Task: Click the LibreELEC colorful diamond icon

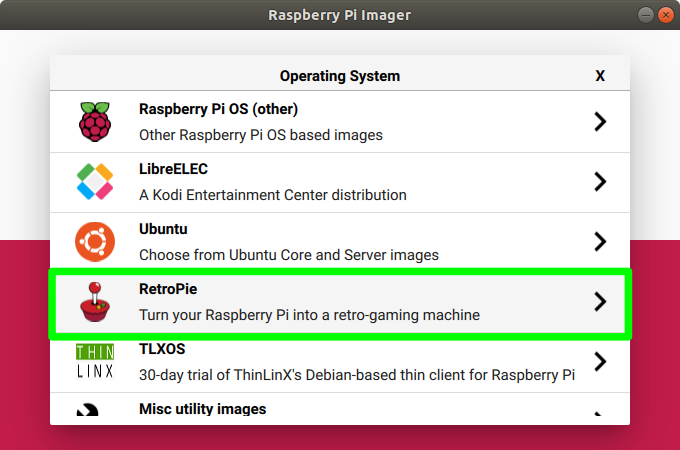Action: pos(95,182)
